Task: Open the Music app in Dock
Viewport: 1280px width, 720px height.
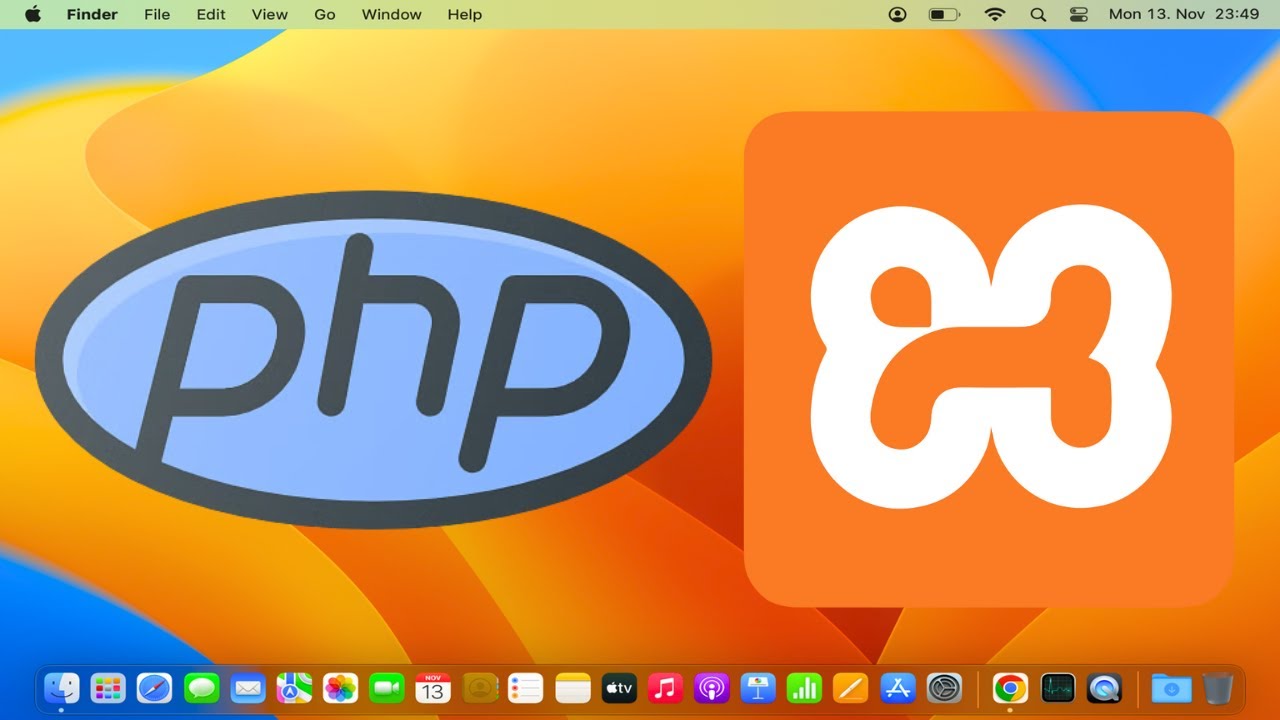Action: 665,688
